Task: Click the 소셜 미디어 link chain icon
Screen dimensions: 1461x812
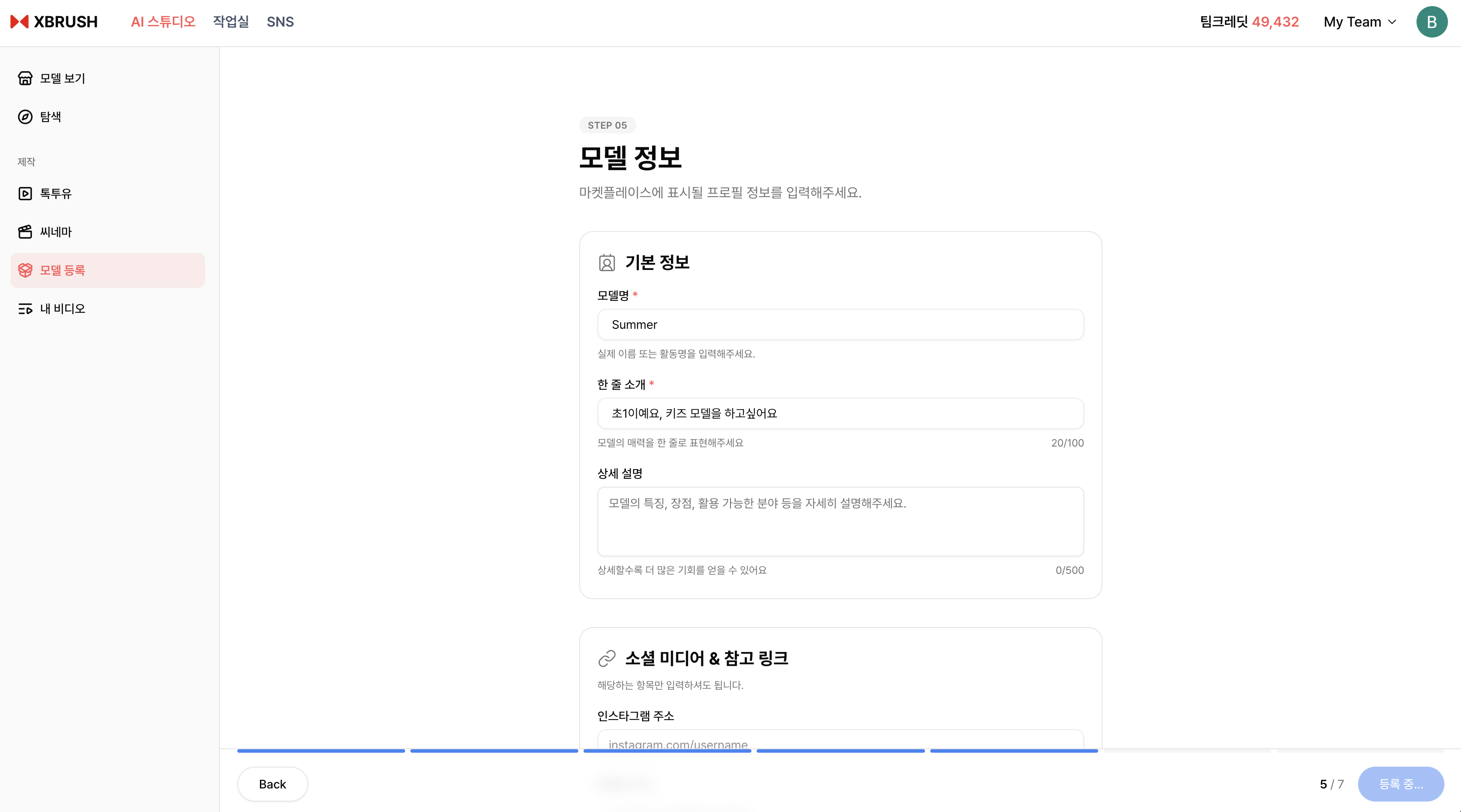Action: (607, 658)
